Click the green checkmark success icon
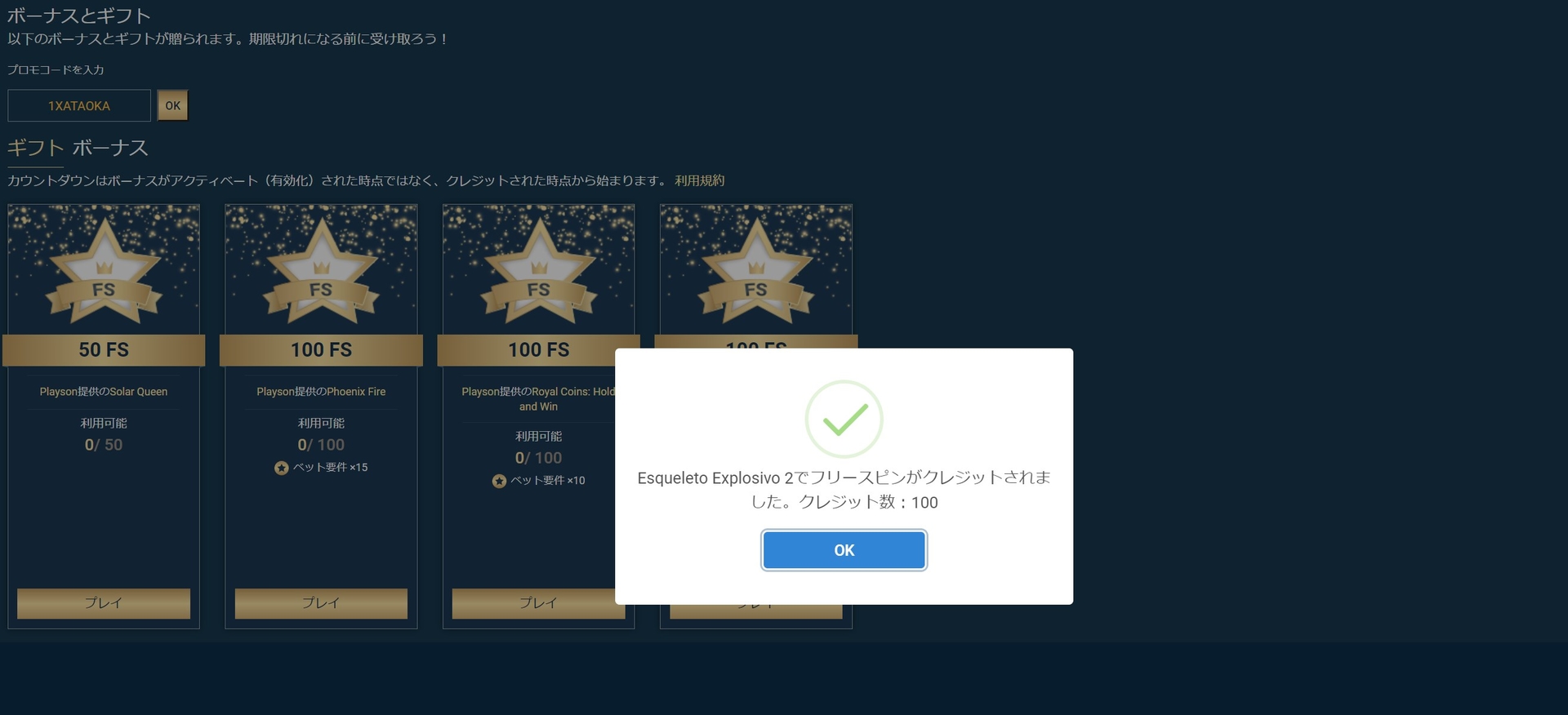The width and height of the screenshot is (1568, 715). coord(844,419)
